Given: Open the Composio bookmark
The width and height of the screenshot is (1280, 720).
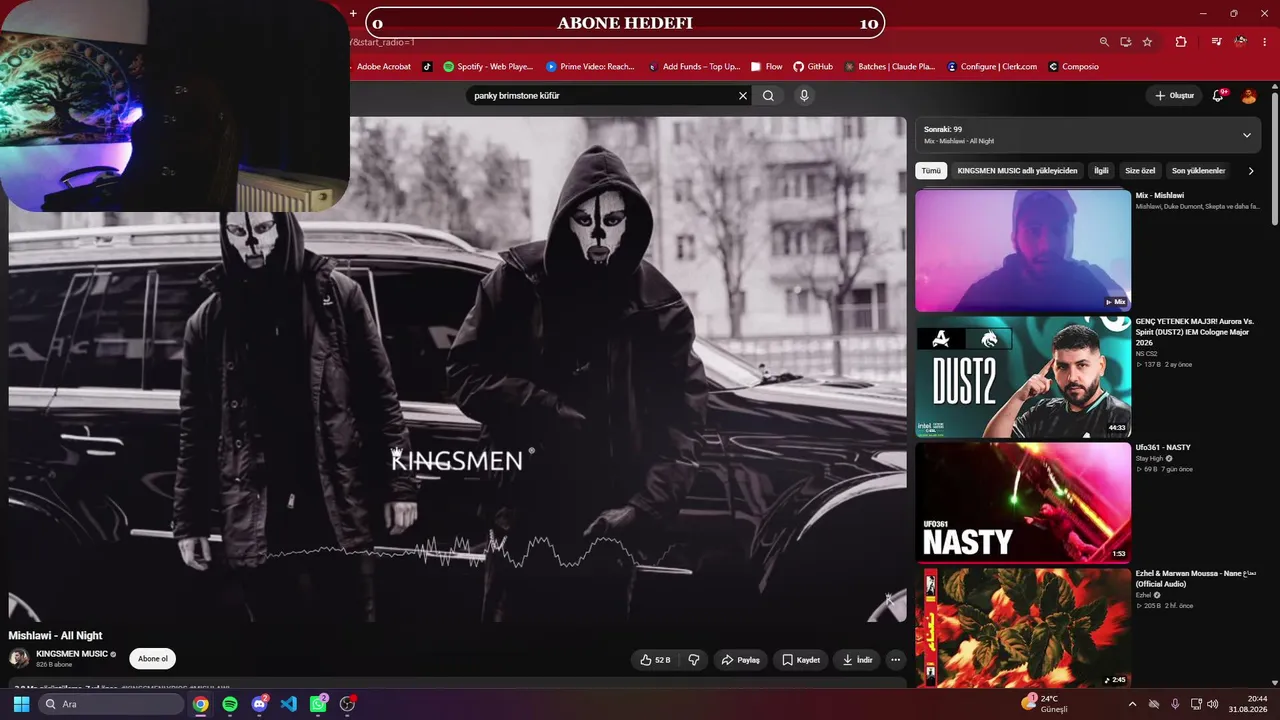Looking at the screenshot, I should [x=1073, y=67].
